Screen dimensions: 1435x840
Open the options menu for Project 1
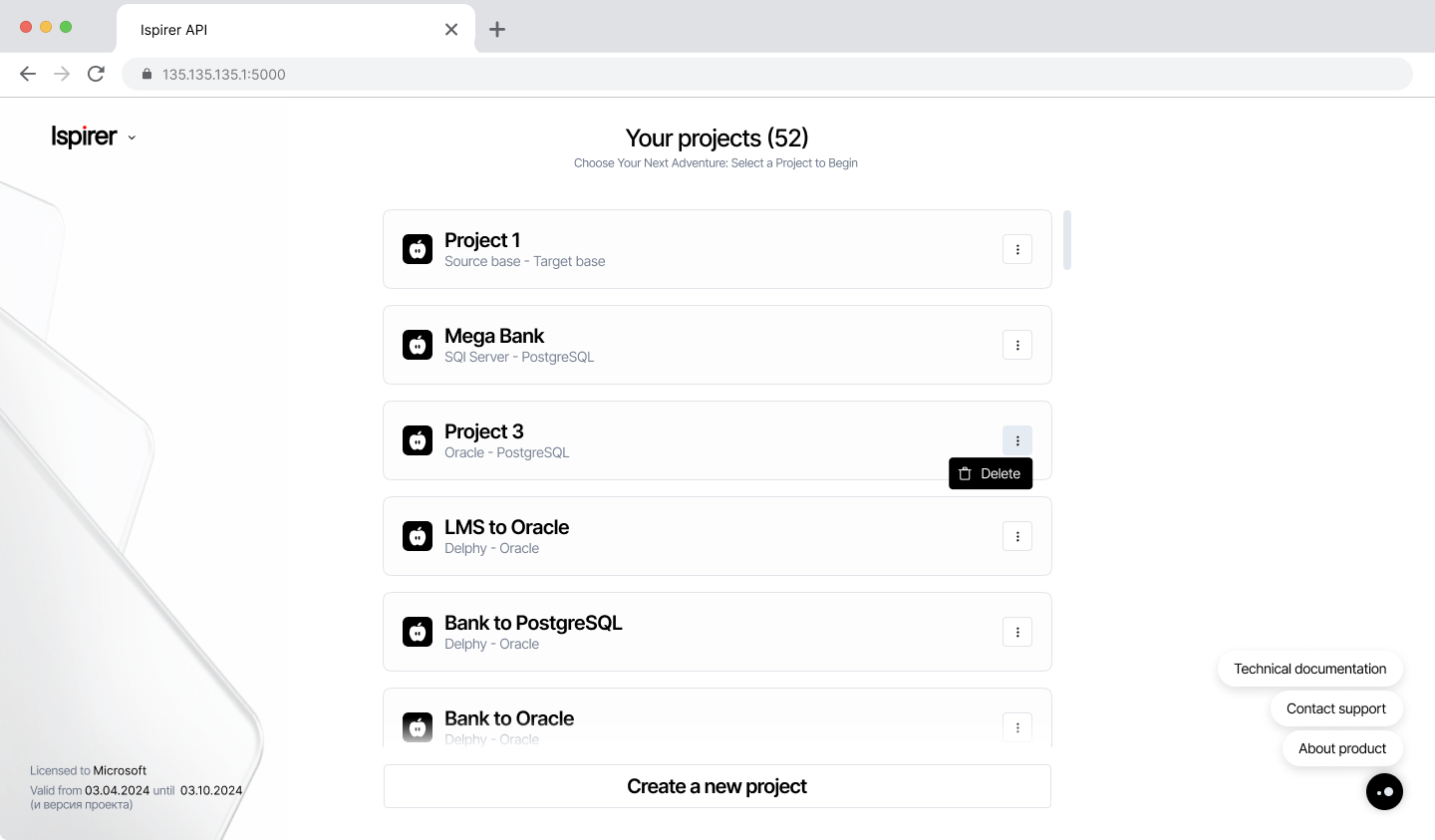coord(1016,248)
